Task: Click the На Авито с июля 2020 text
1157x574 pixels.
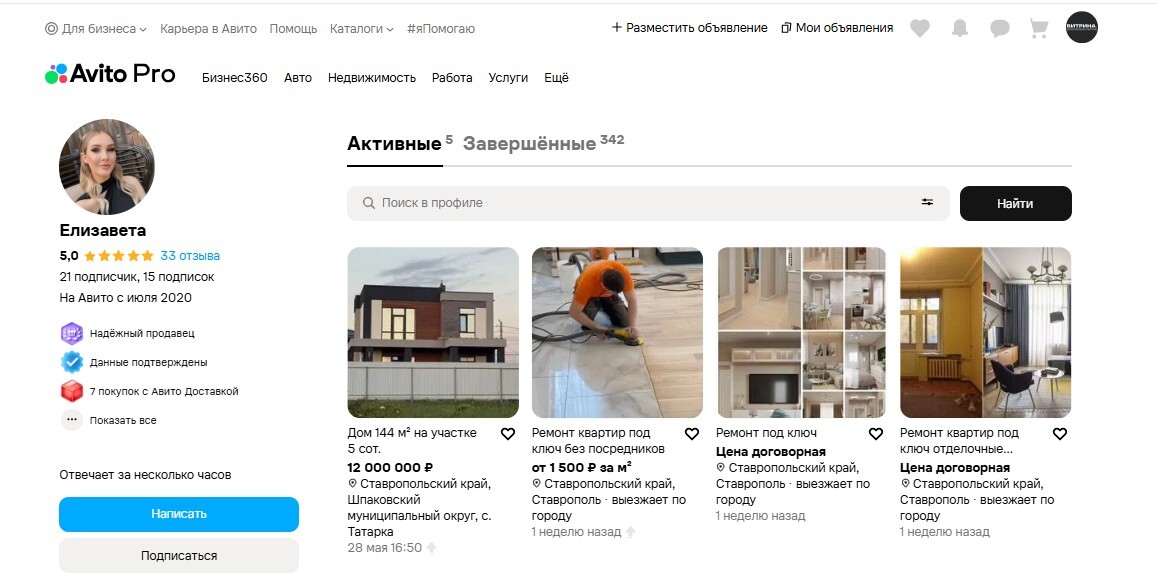Action: click(125, 298)
